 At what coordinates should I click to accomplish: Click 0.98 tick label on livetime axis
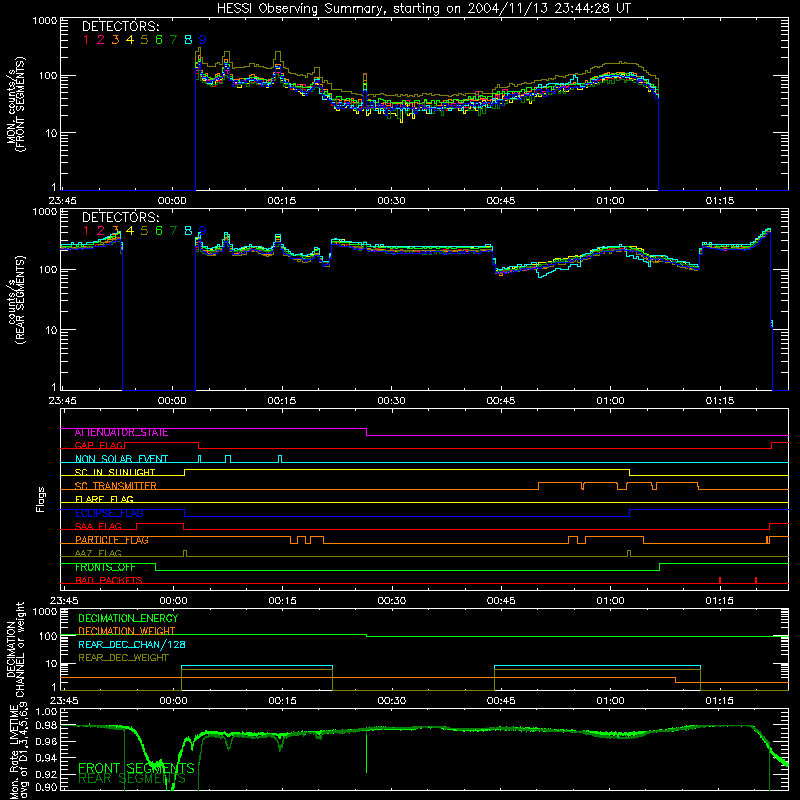[46, 726]
